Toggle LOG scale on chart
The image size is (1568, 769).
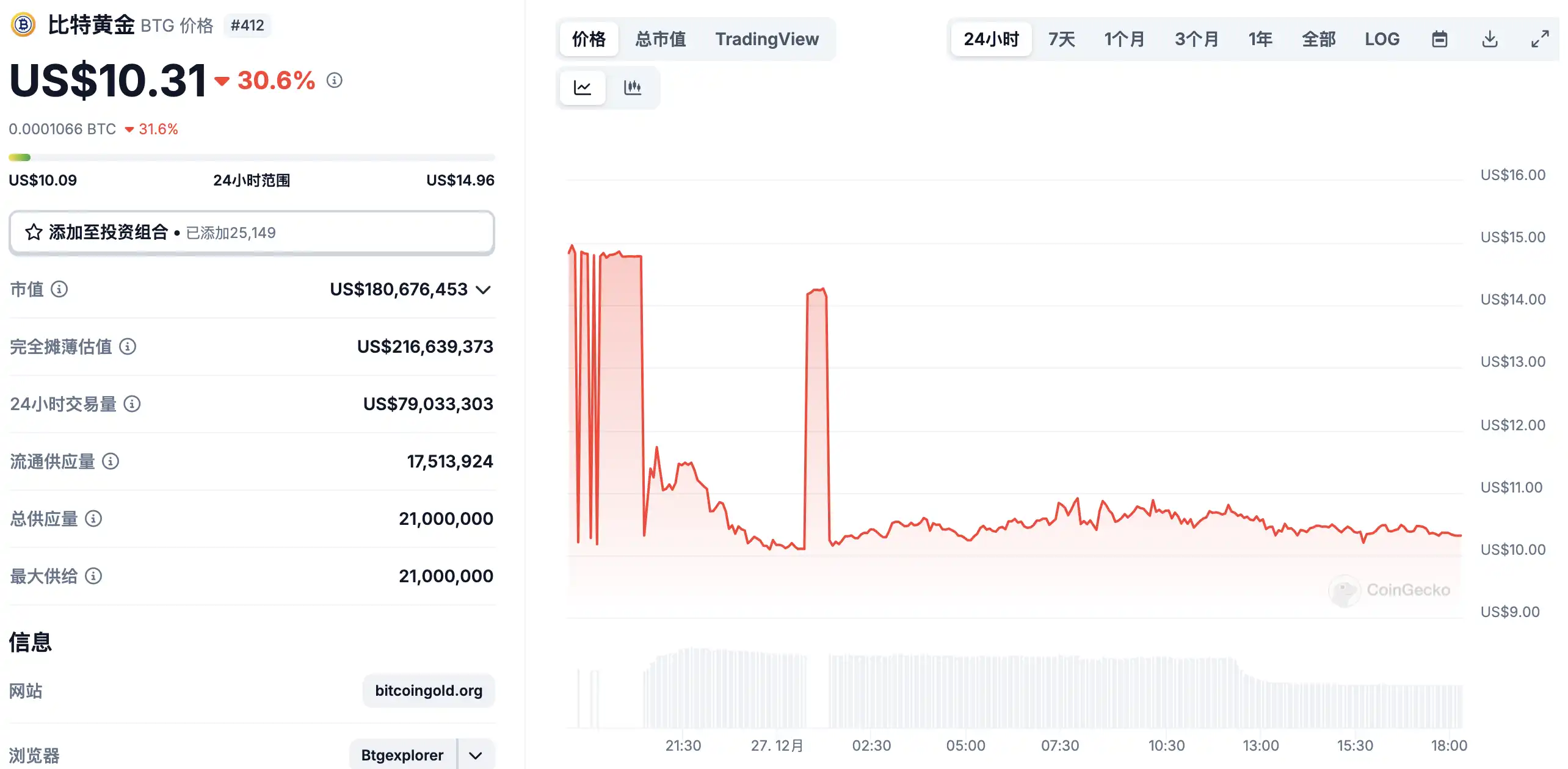click(x=1382, y=39)
